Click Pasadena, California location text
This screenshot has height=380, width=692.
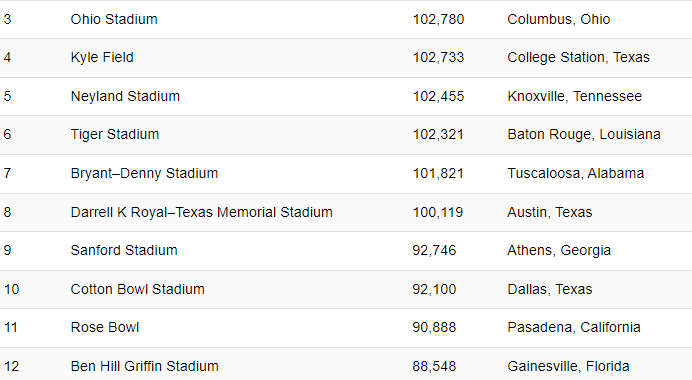574,327
